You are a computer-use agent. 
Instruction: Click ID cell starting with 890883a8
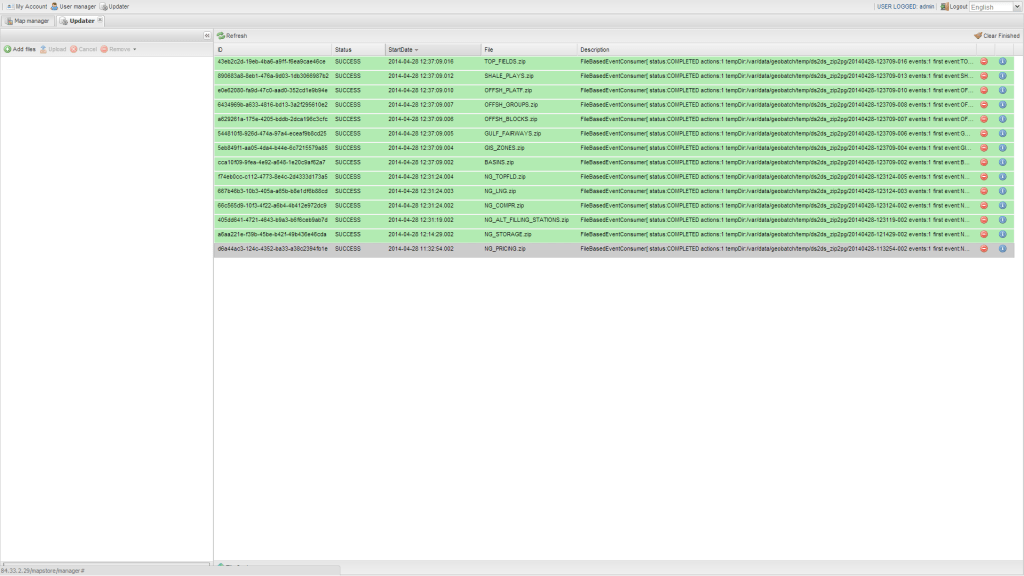point(273,76)
